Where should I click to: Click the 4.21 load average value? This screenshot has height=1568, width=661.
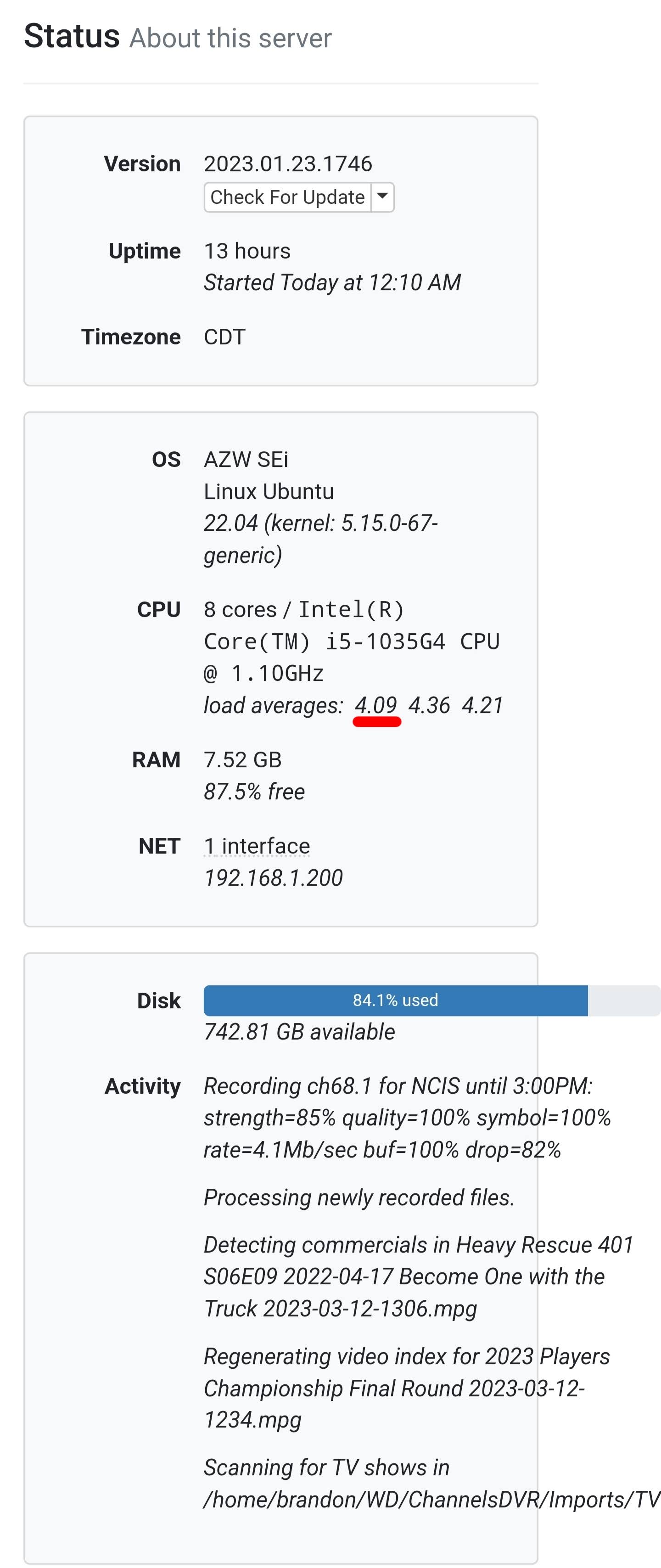pos(482,705)
